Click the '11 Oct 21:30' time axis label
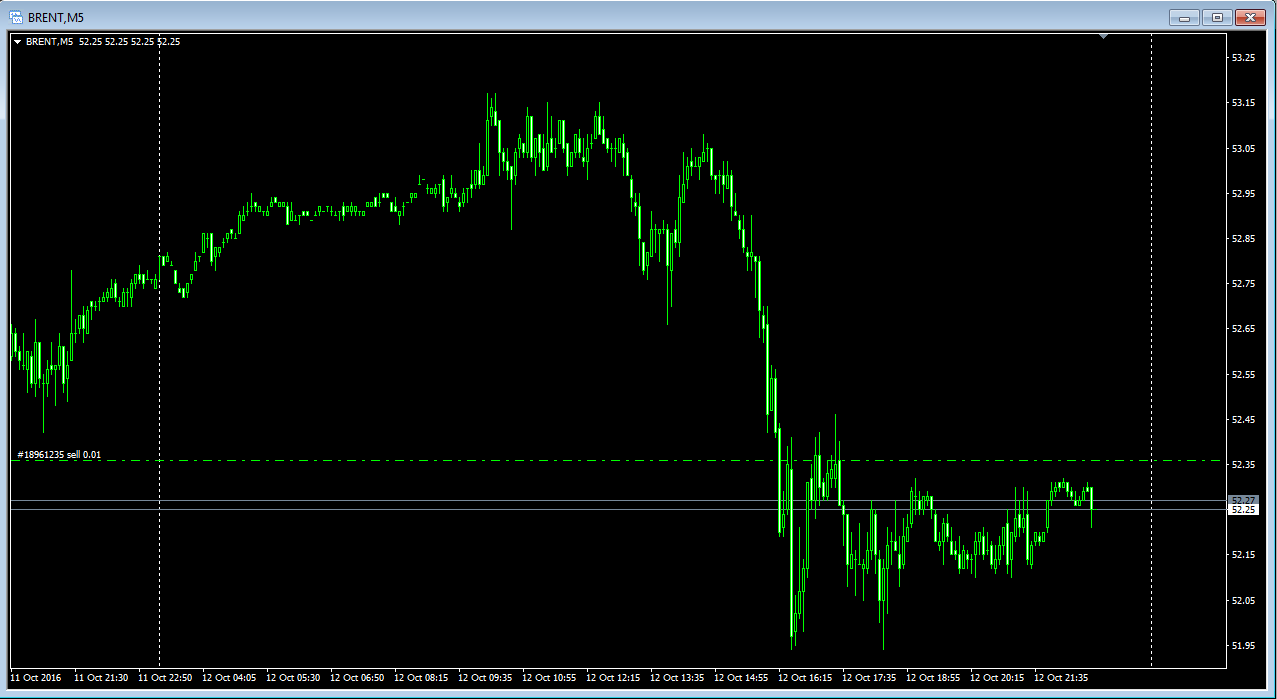 tap(101, 678)
